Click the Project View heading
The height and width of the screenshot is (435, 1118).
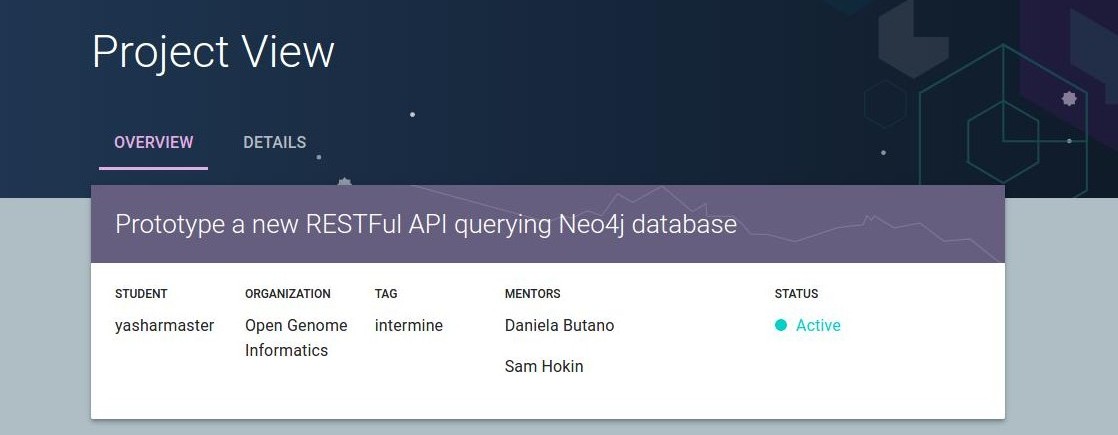click(x=213, y=52)
